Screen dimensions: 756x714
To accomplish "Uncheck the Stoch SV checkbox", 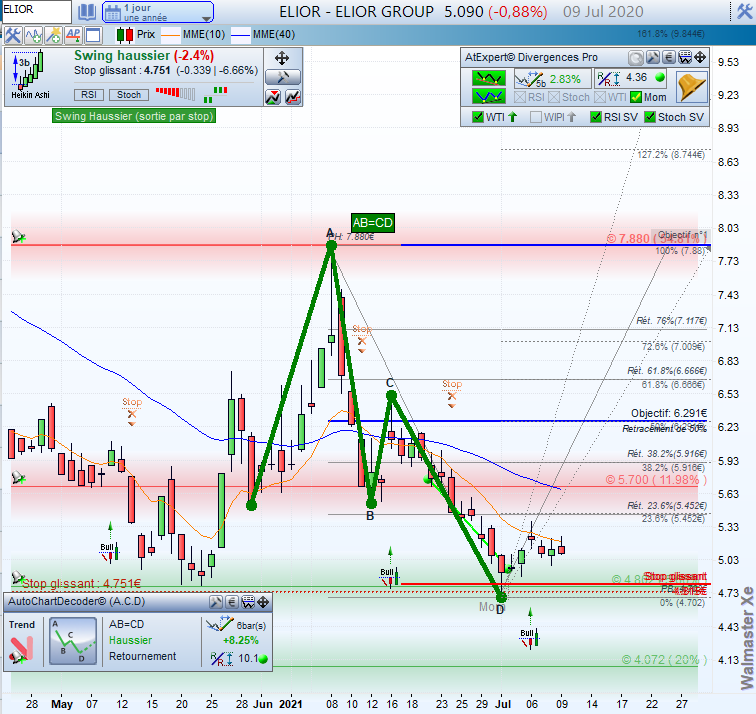I will [650, 117].
